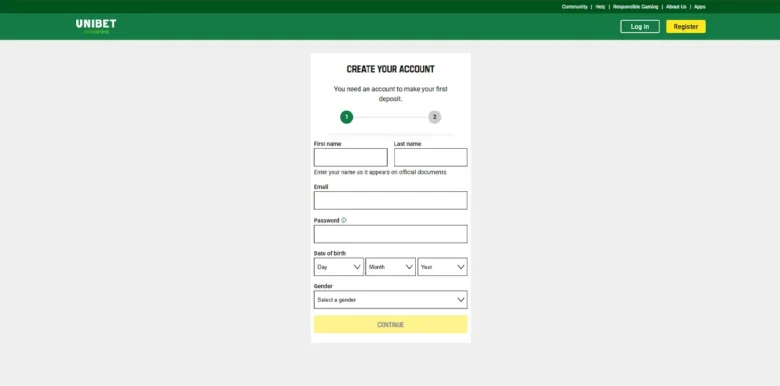Click the Date of birth label
The image size is (780, 386).
(329, 253)
